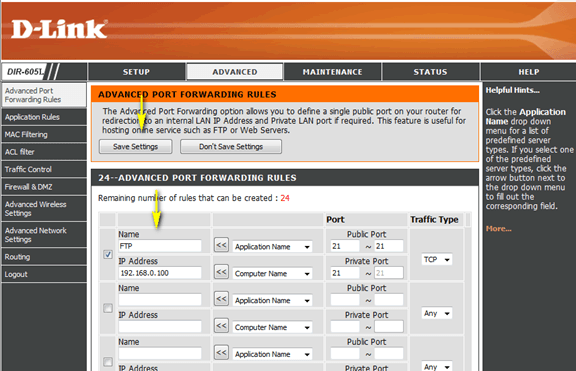This screenshot has height=371, width=576.
Task: Uncheck the FTP rule checkbox
Action: (x=108, y=254)
